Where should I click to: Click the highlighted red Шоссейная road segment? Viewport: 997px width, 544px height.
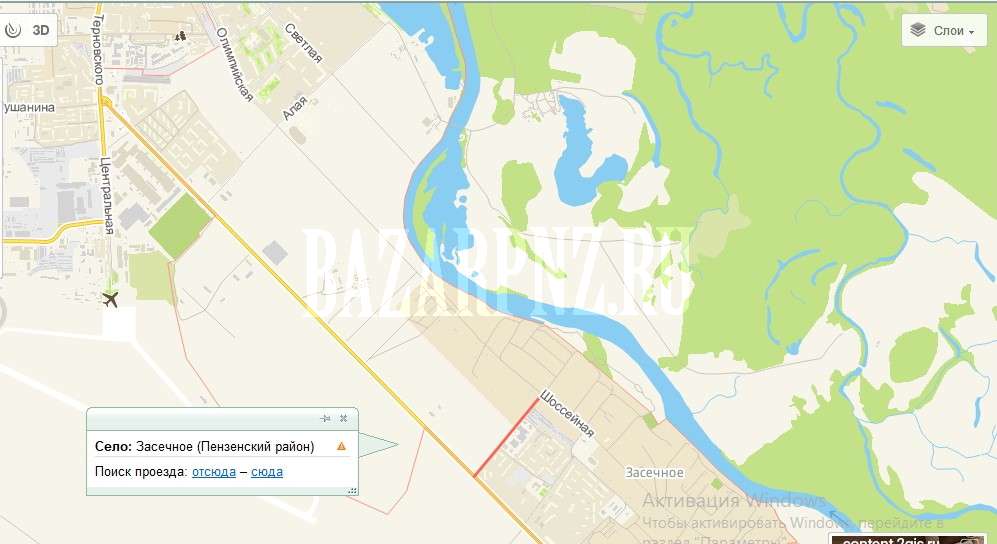(506, 438)
